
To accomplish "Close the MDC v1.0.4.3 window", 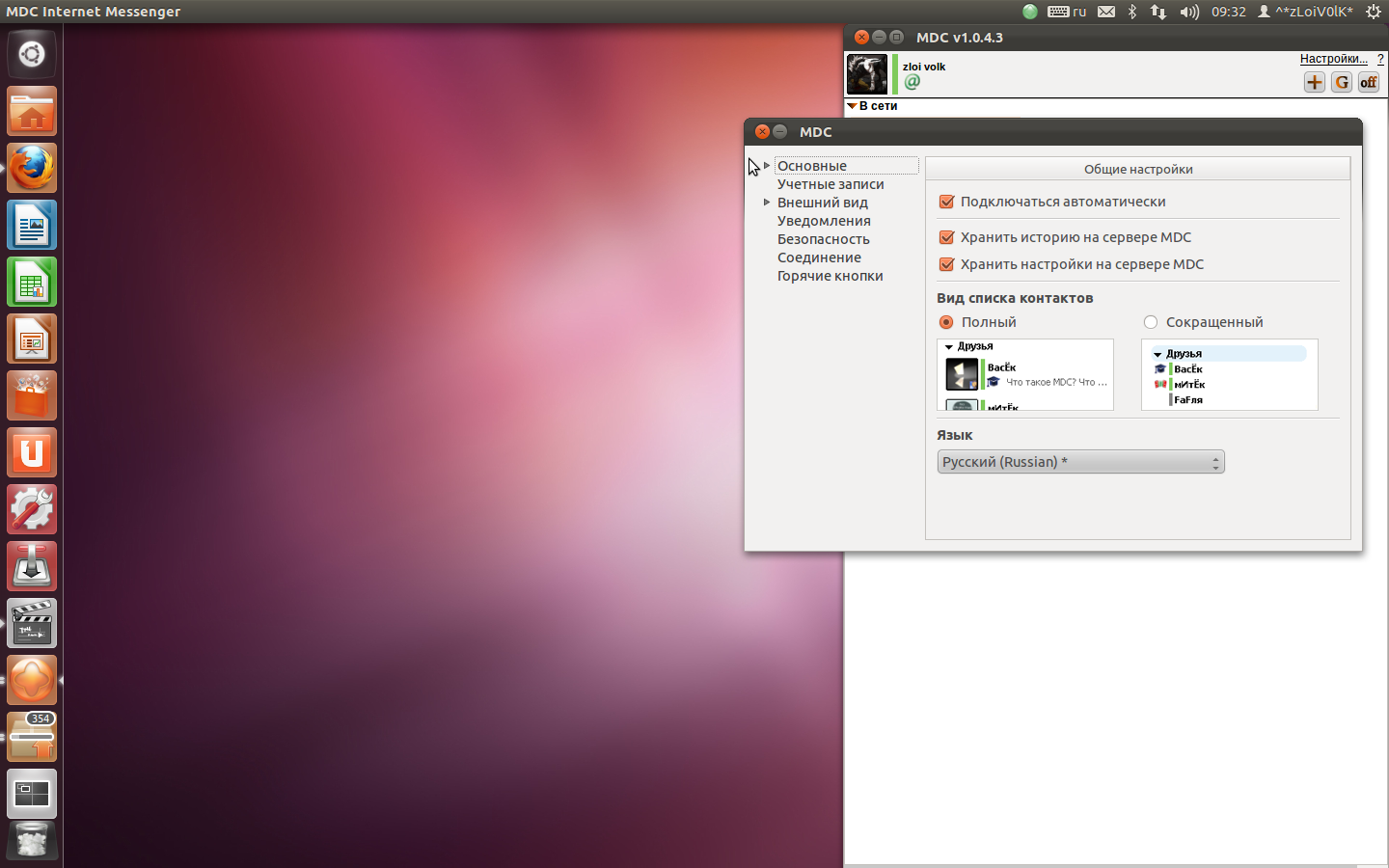I will pyautogui.click(x=861, y=38).
